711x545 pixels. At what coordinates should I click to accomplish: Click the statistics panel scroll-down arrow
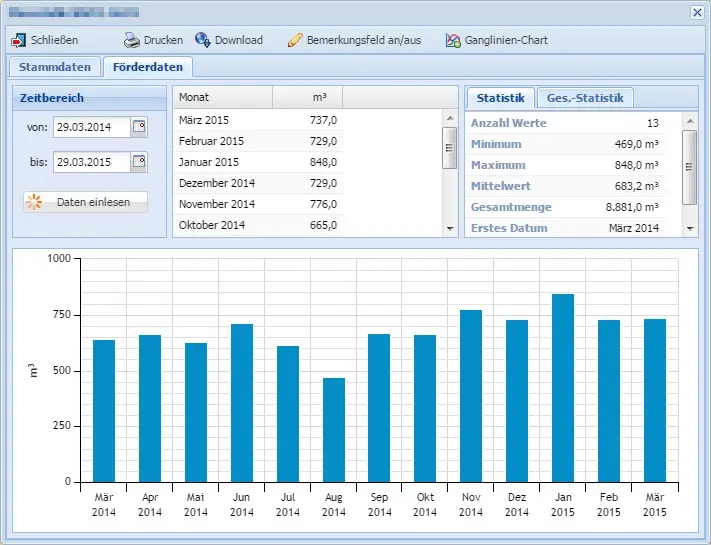point(690,229)
